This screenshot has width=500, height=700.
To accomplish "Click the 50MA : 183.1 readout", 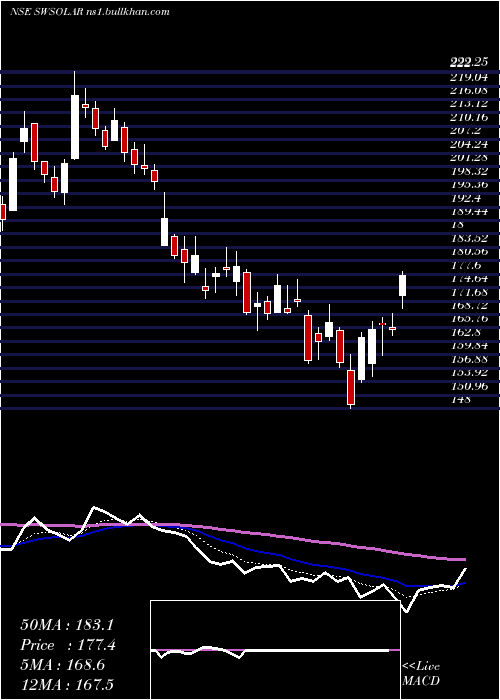I will 69,625.
